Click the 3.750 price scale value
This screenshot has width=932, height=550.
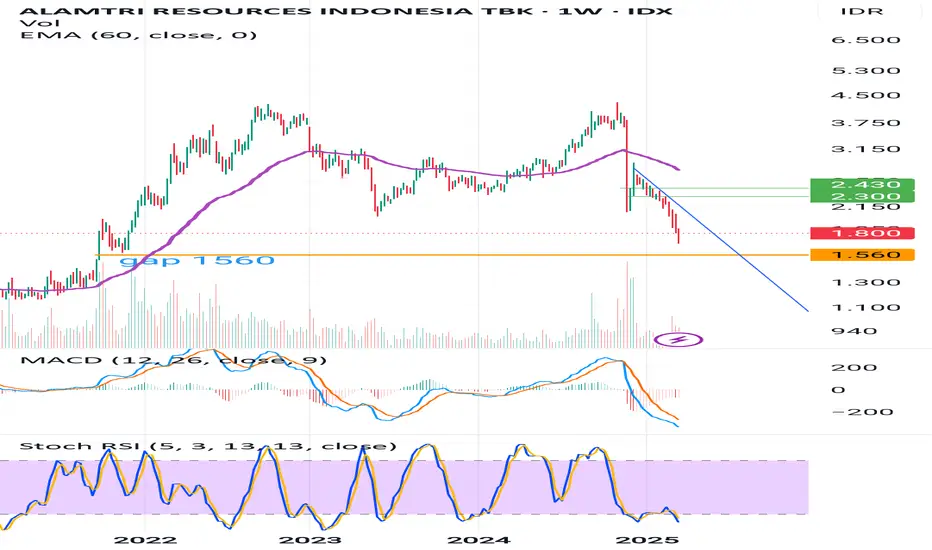point(866,123)
